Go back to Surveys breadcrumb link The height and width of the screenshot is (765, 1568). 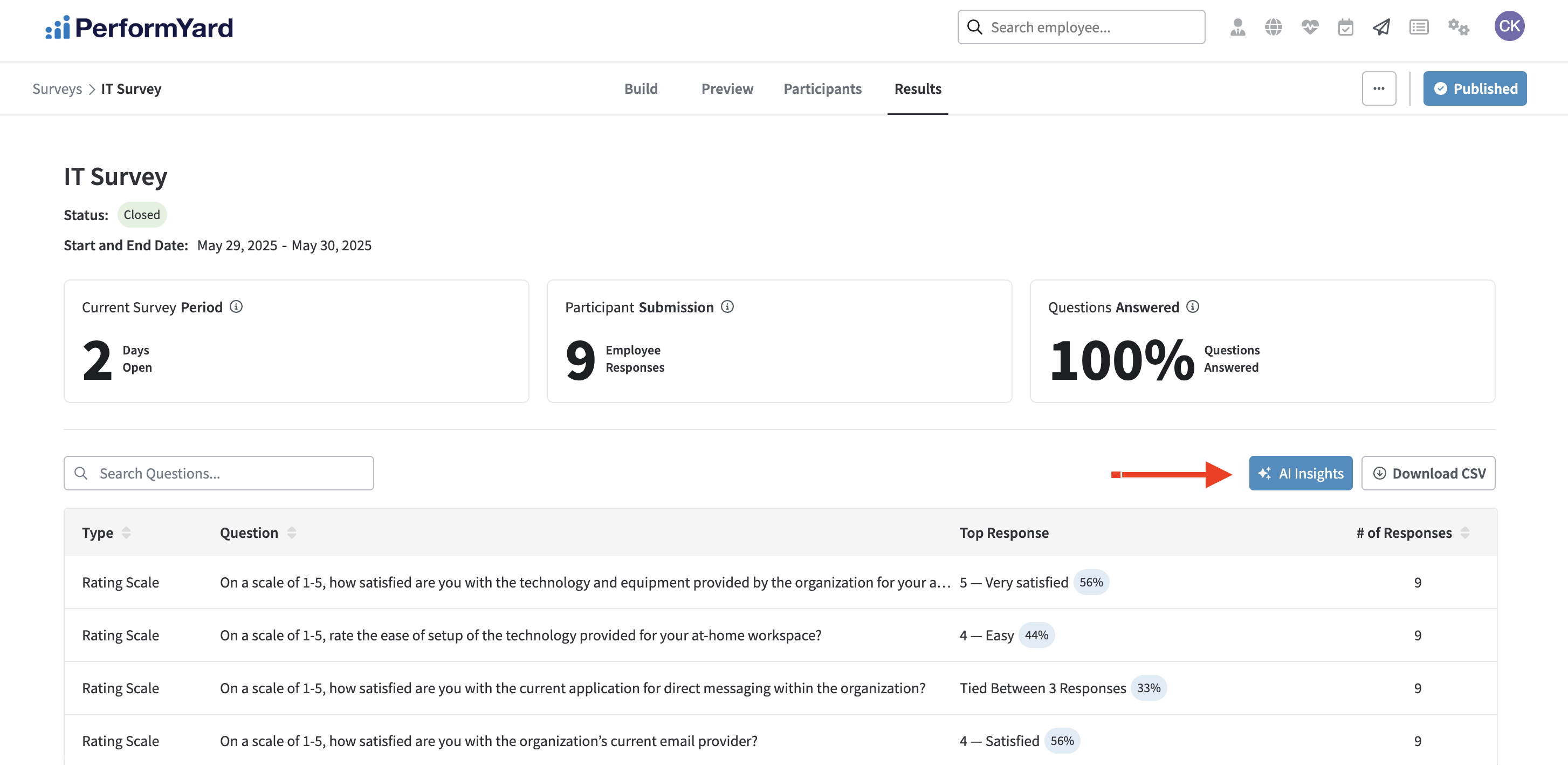57,89
